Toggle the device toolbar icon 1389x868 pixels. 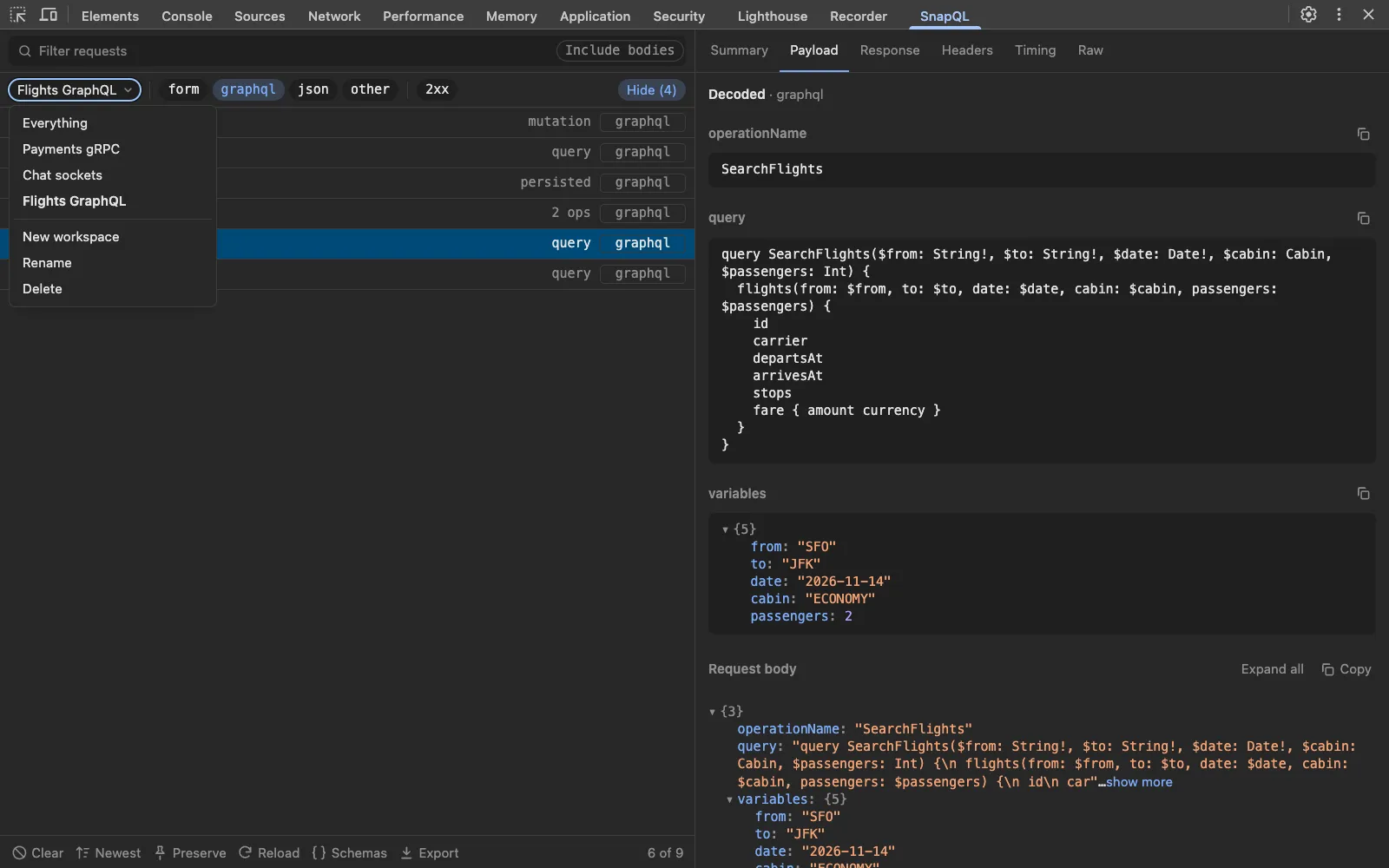pyautogui.click(x=49, y=15)
